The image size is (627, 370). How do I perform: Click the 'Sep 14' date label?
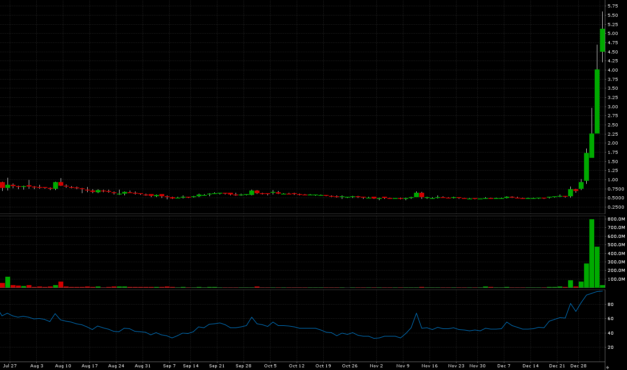(x=191, y=366)
